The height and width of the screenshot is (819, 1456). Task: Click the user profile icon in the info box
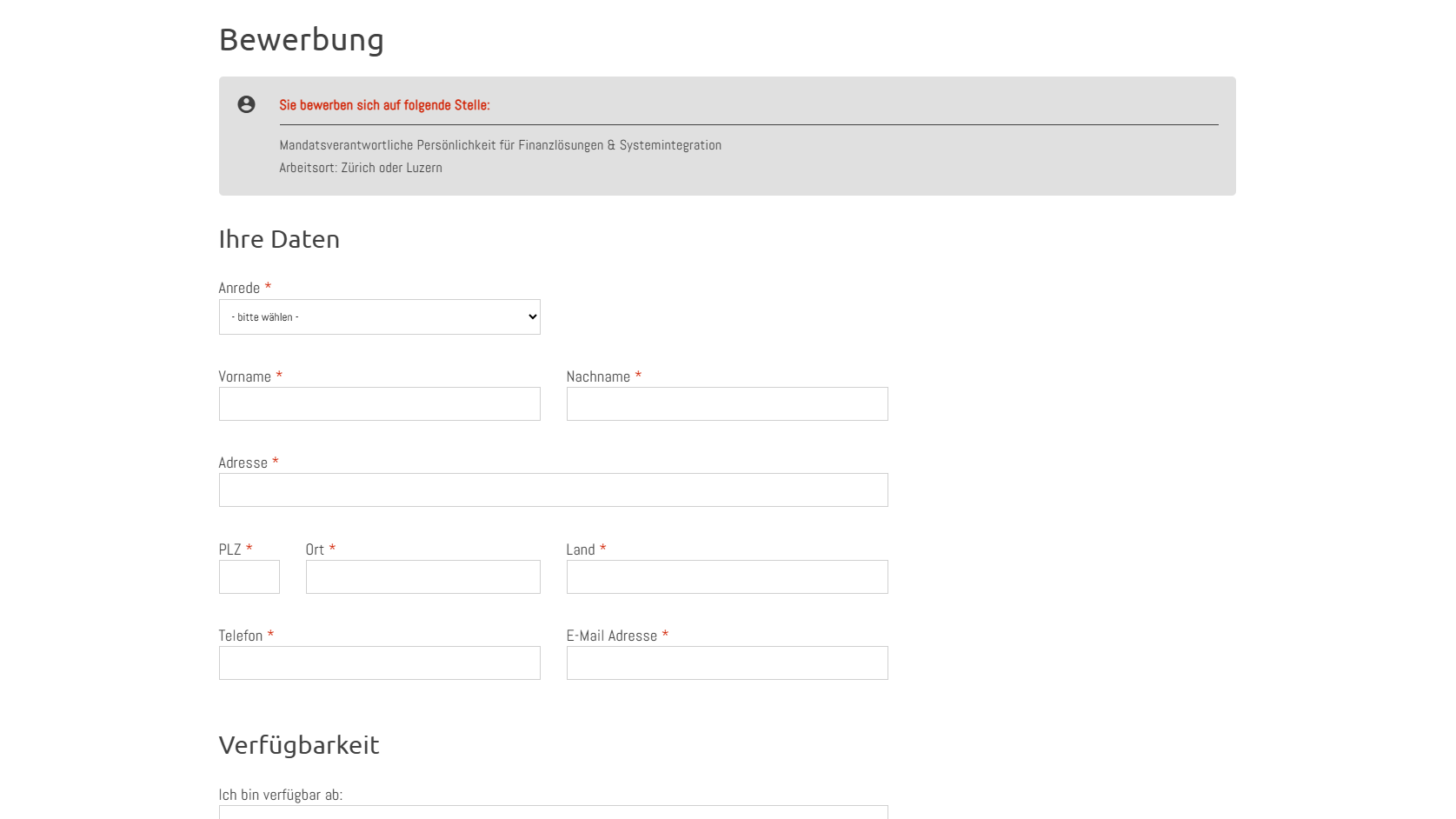pos(246,104)
